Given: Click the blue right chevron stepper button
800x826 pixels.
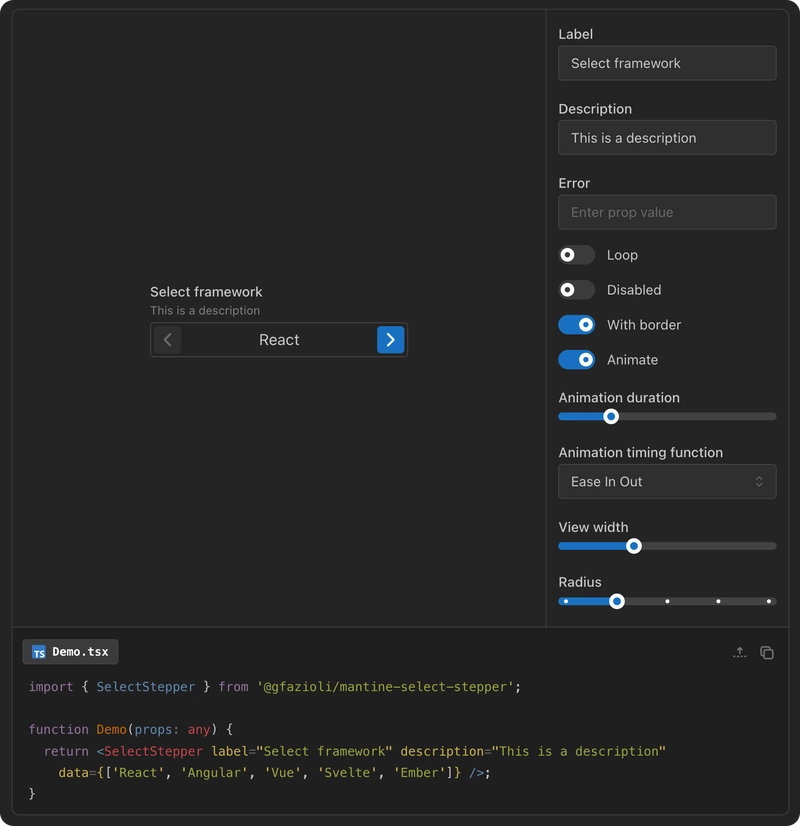Looking at the screenshot, I should click(390, 340).
